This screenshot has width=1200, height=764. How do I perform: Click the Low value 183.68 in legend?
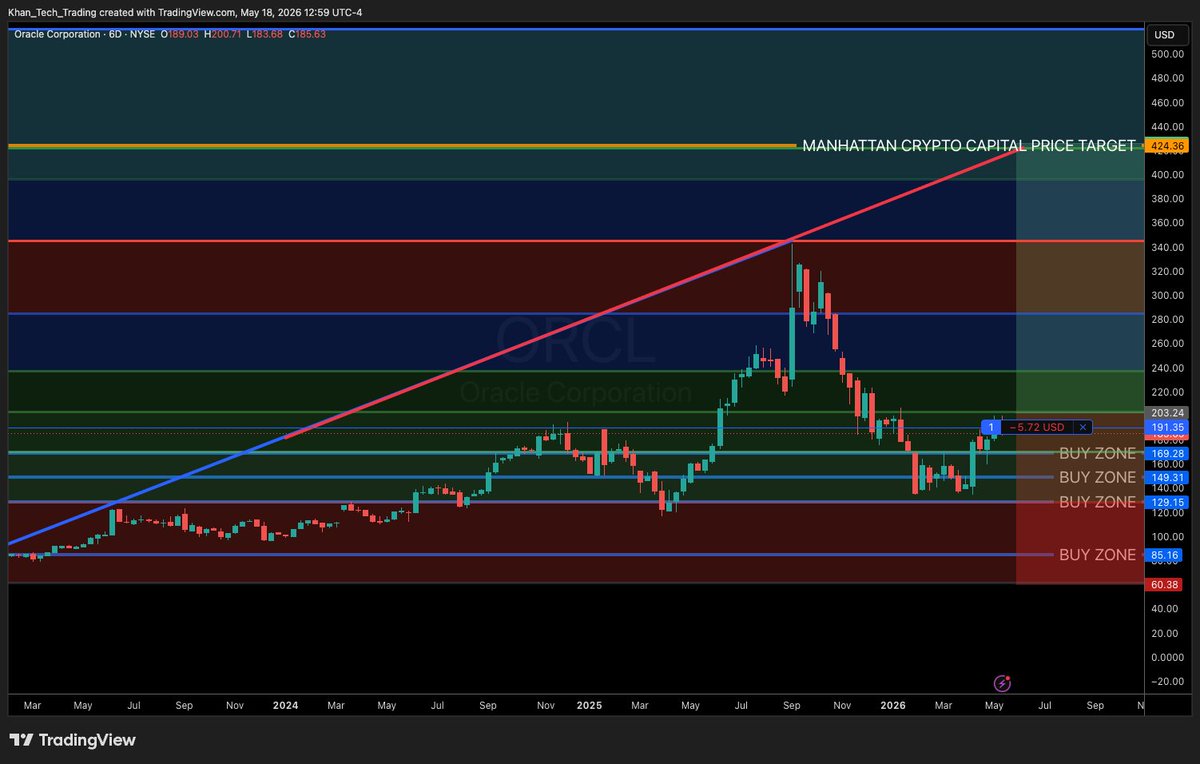pos(268,34)
